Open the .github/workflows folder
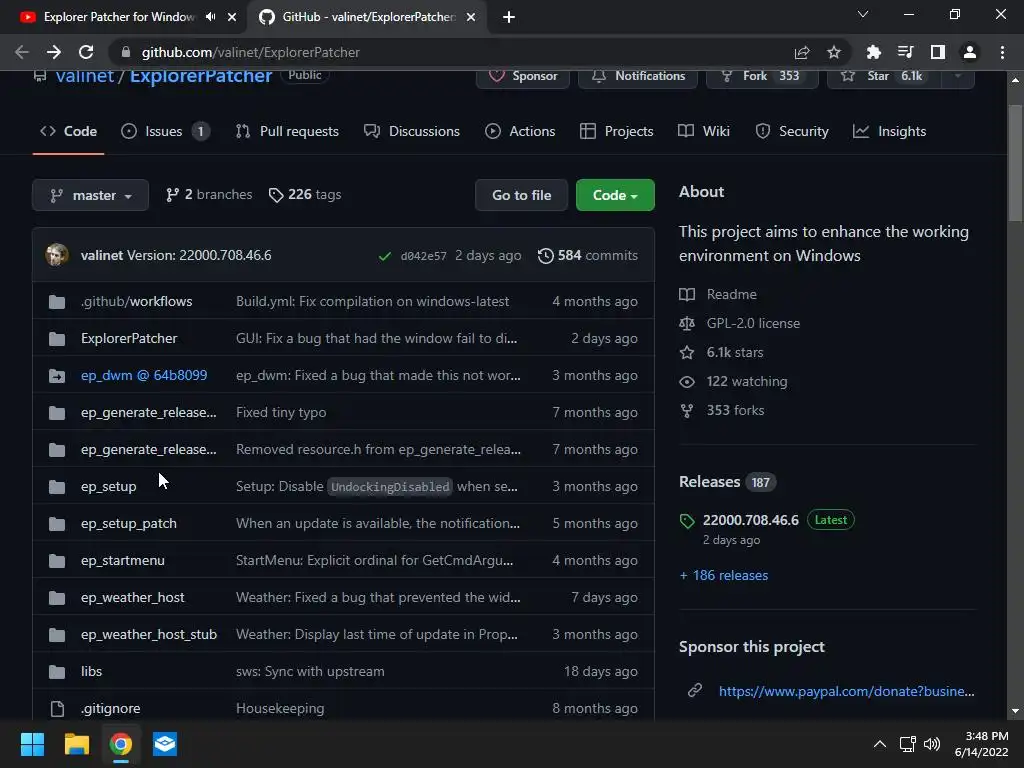Viewport: 1024px width, 768px height. [x=136, y=301]
